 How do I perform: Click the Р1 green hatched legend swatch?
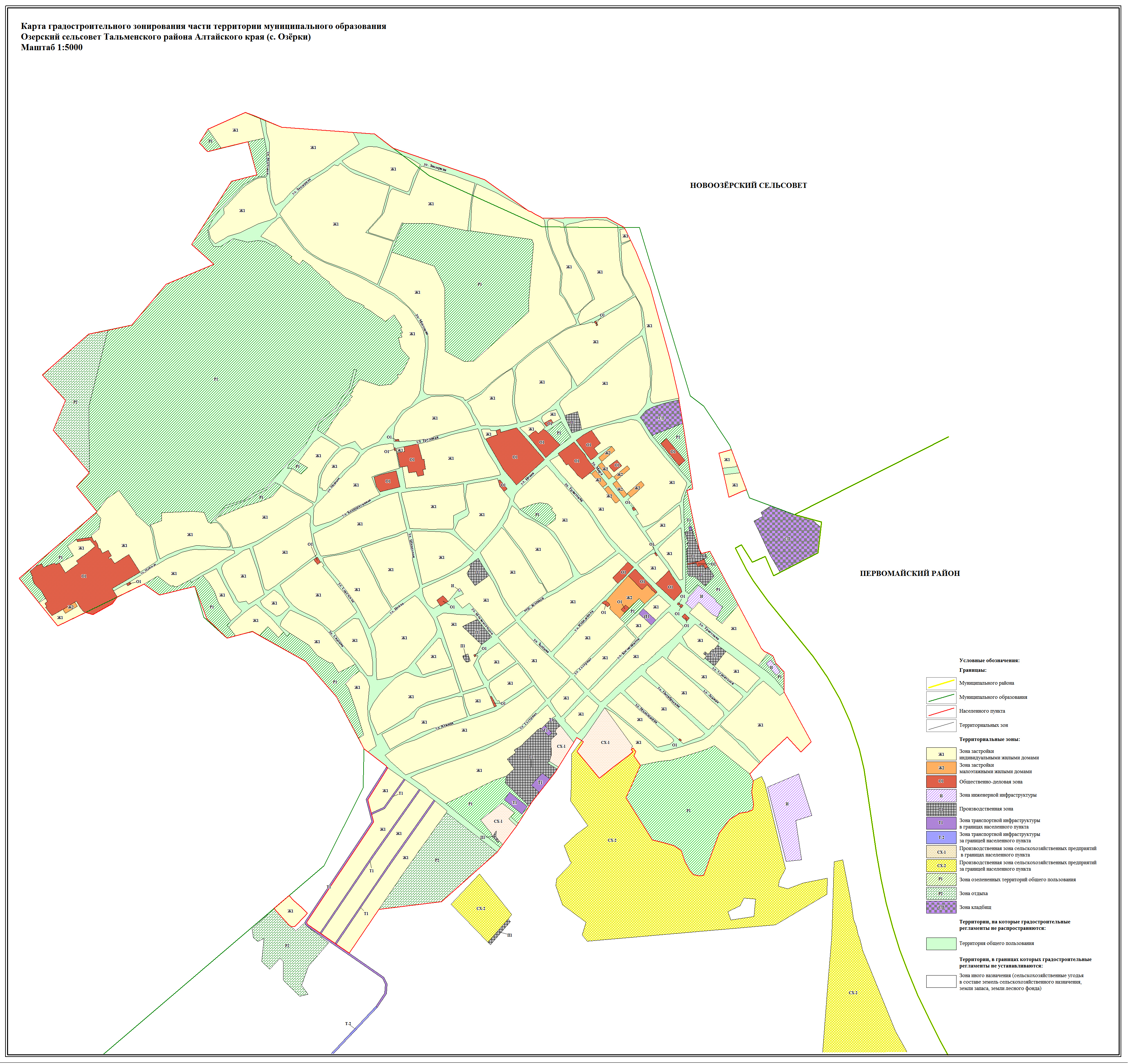tap(941, 880)
